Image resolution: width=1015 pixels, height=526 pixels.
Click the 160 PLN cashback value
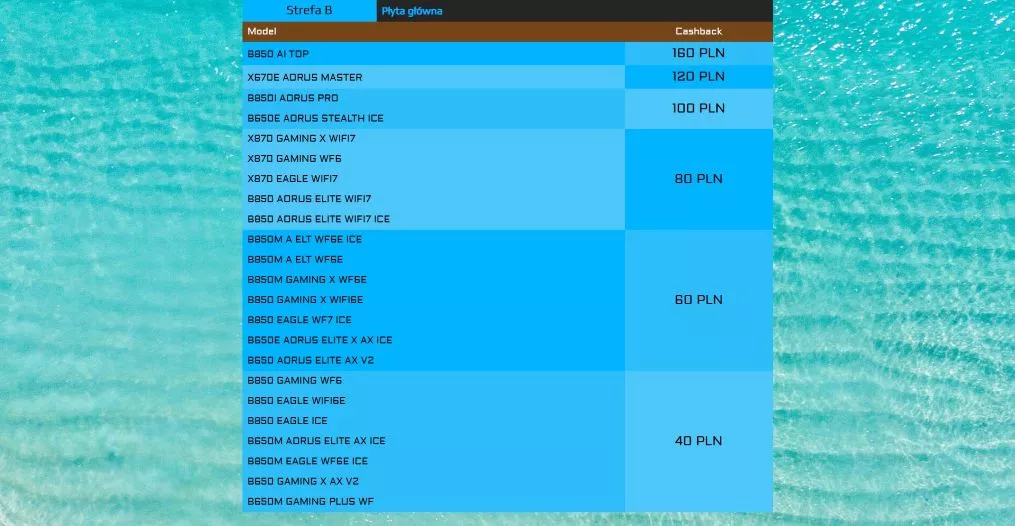point(698,53)
